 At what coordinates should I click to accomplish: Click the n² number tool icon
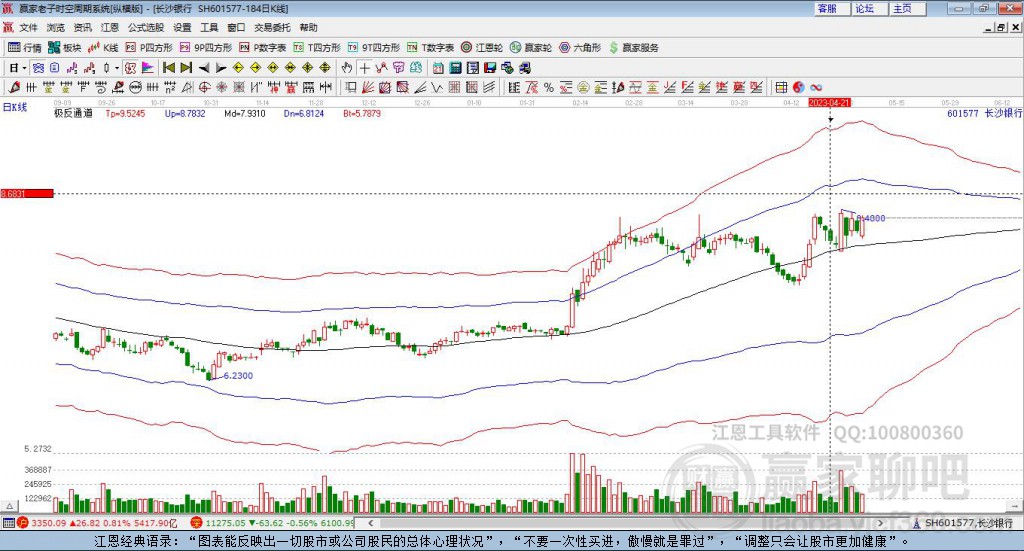pyautogui.click(x=170, y=87)
